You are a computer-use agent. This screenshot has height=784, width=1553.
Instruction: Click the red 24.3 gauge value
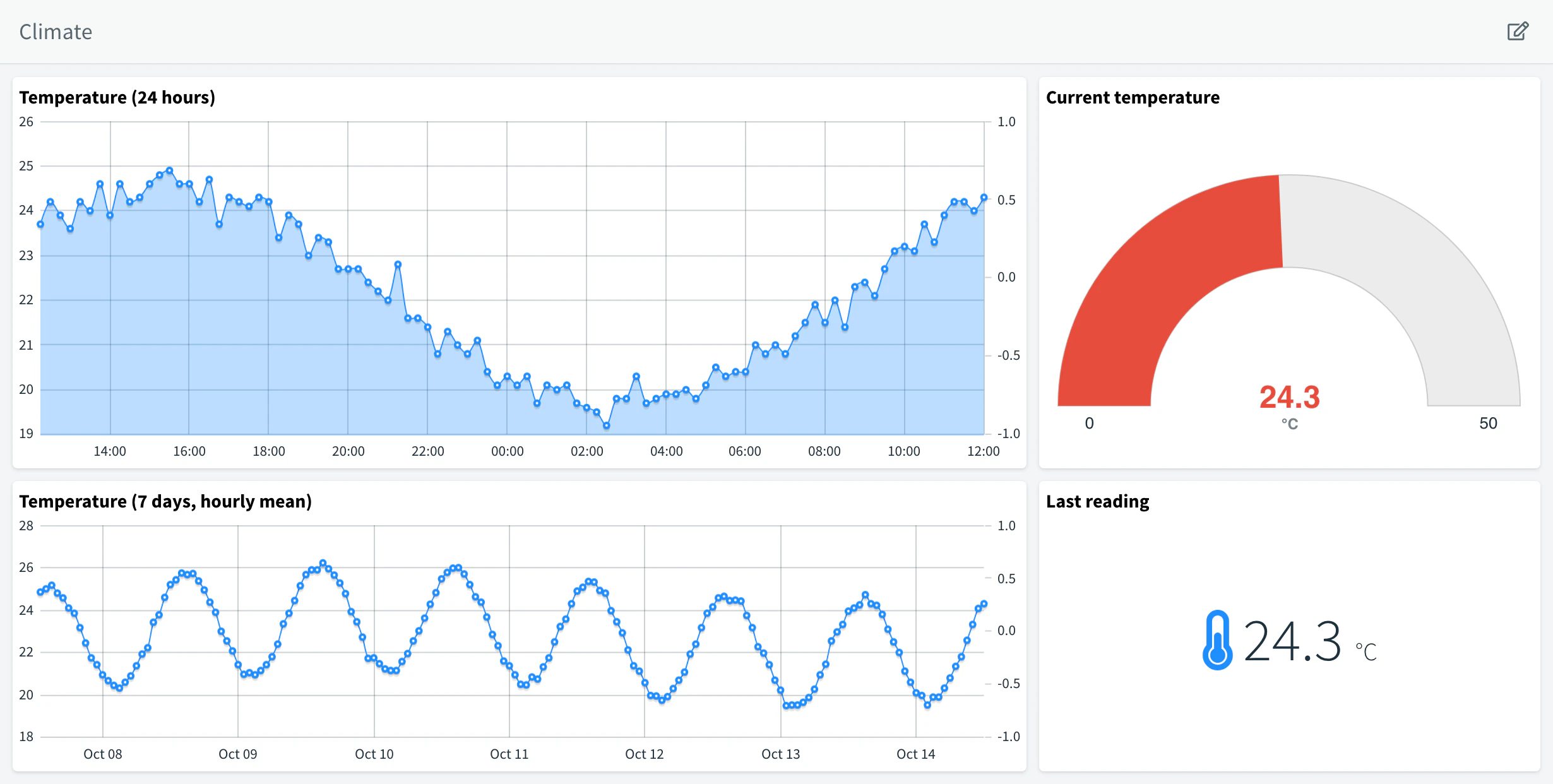[x=1289, y=397]
